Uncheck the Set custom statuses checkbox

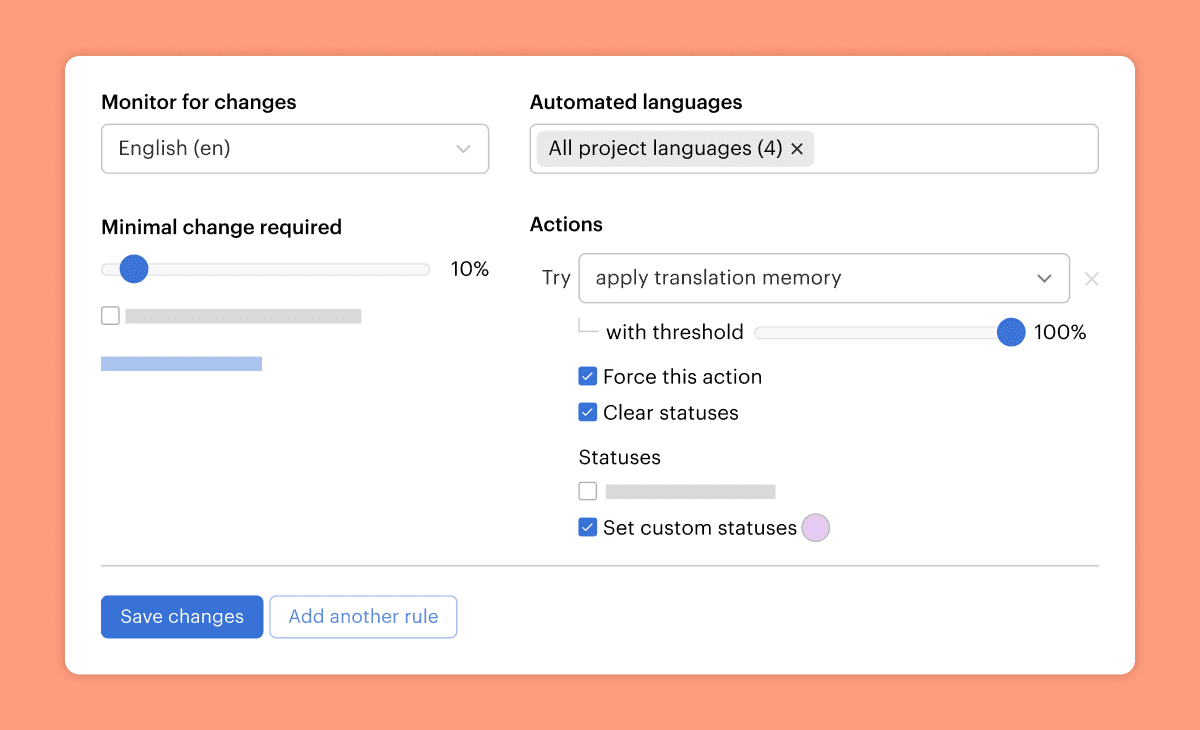coord(588,528)
